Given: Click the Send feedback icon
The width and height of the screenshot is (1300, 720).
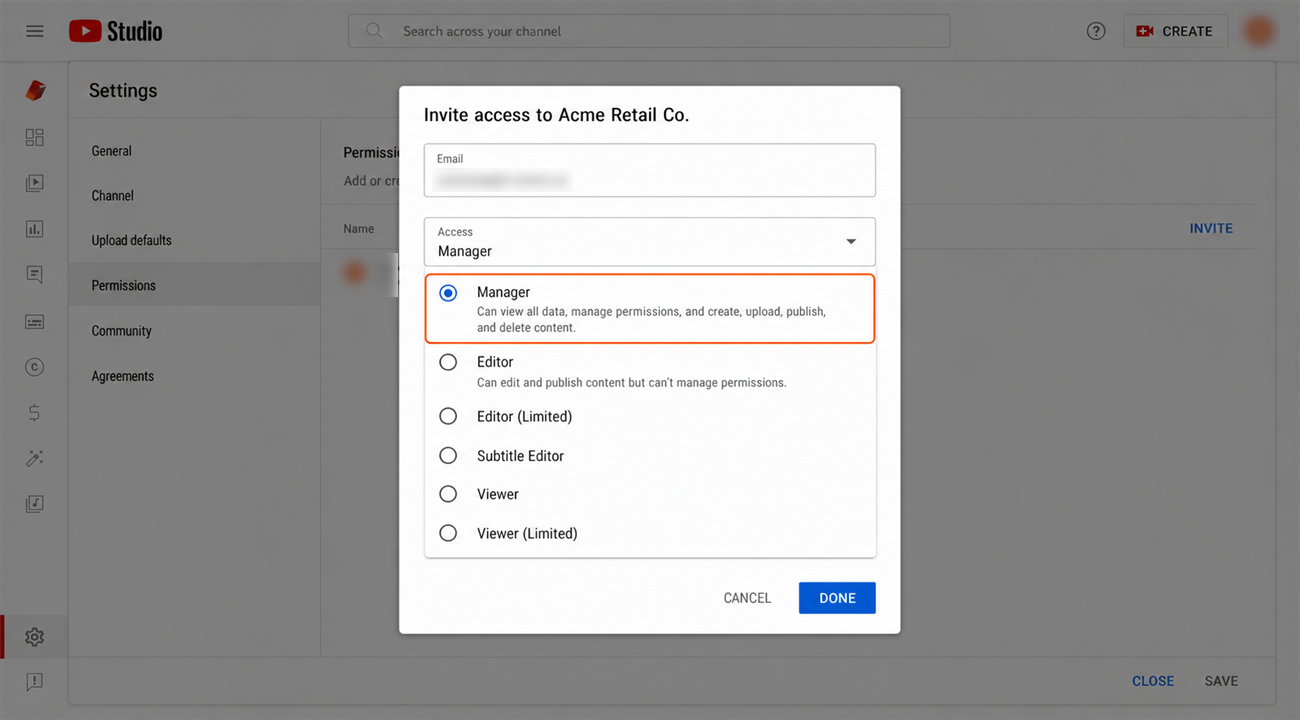Looking at the screenshot, I should point(35,682).
